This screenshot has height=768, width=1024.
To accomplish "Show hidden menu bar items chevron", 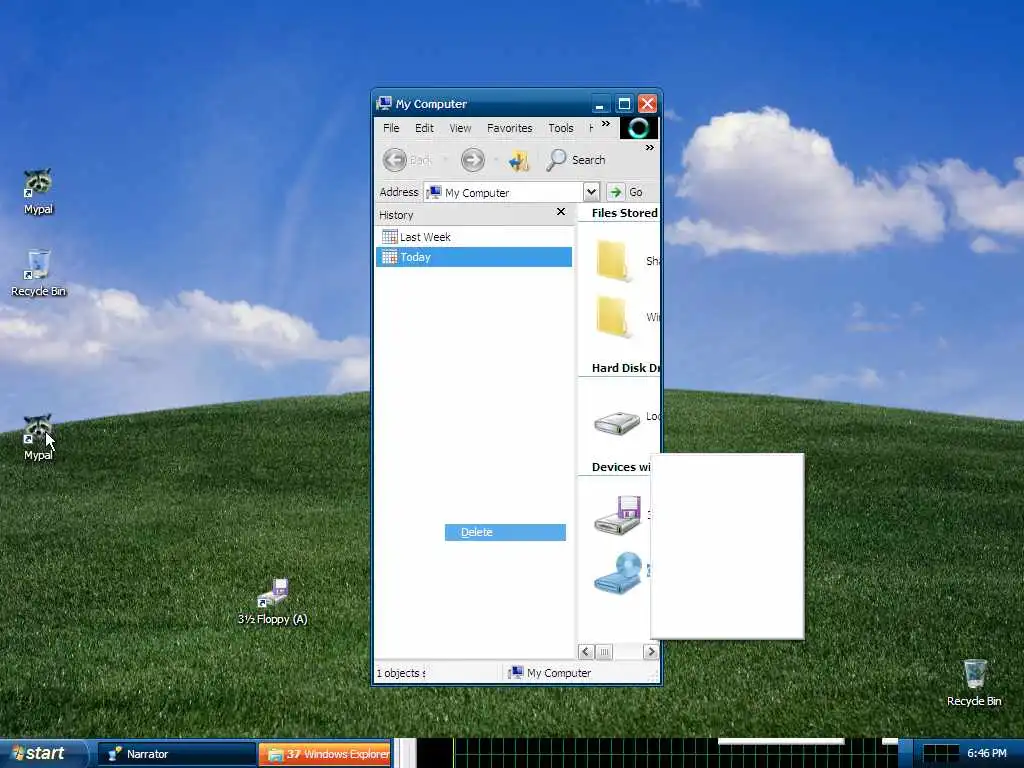I will (606, 123).
